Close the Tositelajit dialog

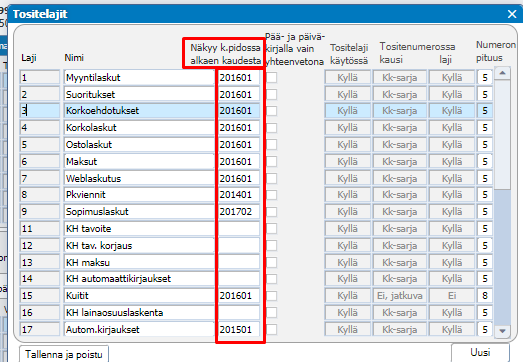pos(512,14)
